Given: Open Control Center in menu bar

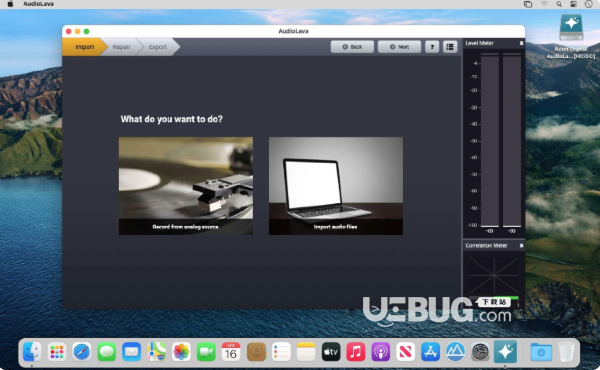Looking at the screenshot, I should tap(574, 4).
